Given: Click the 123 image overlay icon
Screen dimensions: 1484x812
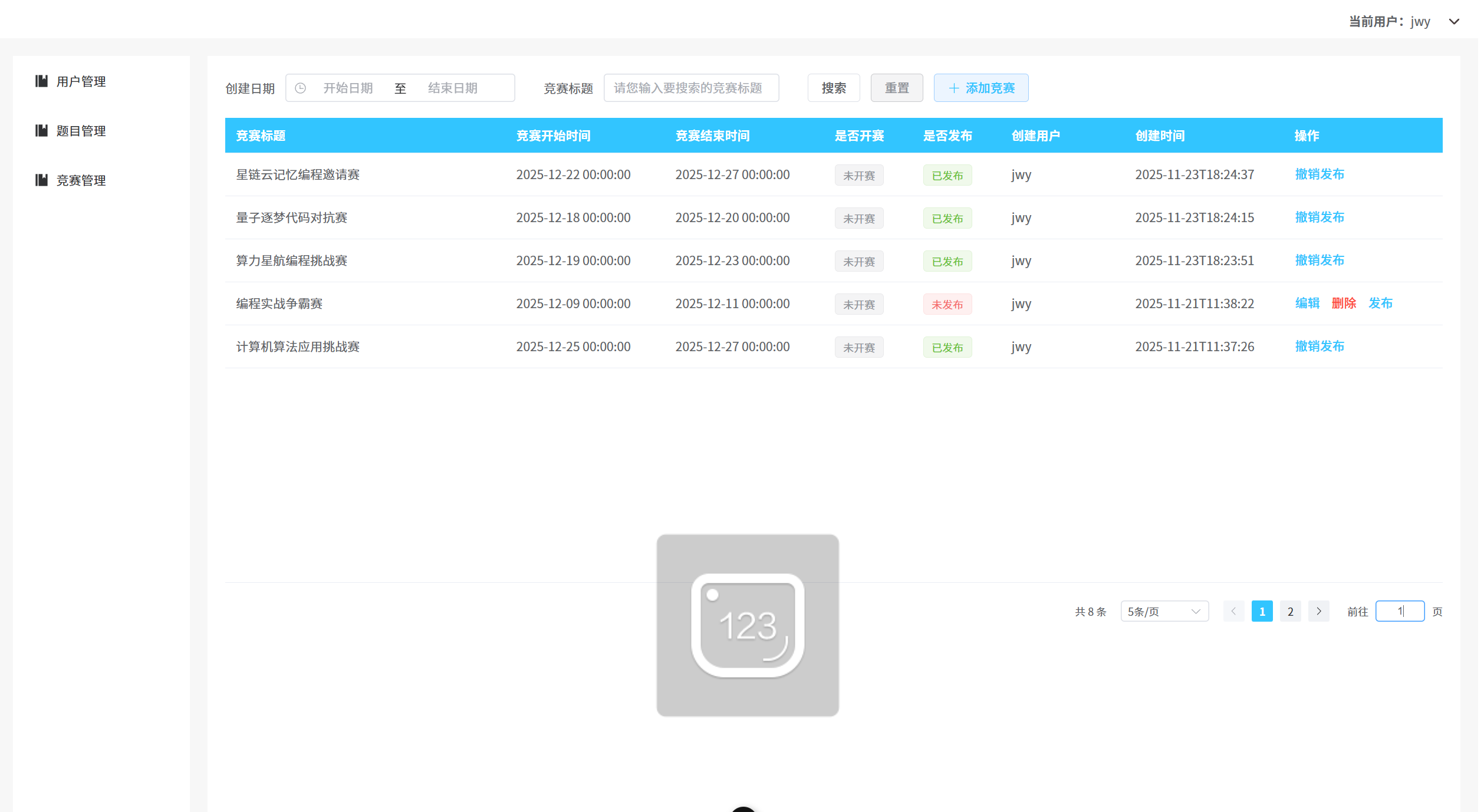Looking at the screenshot, I should (x=747, y=625).
